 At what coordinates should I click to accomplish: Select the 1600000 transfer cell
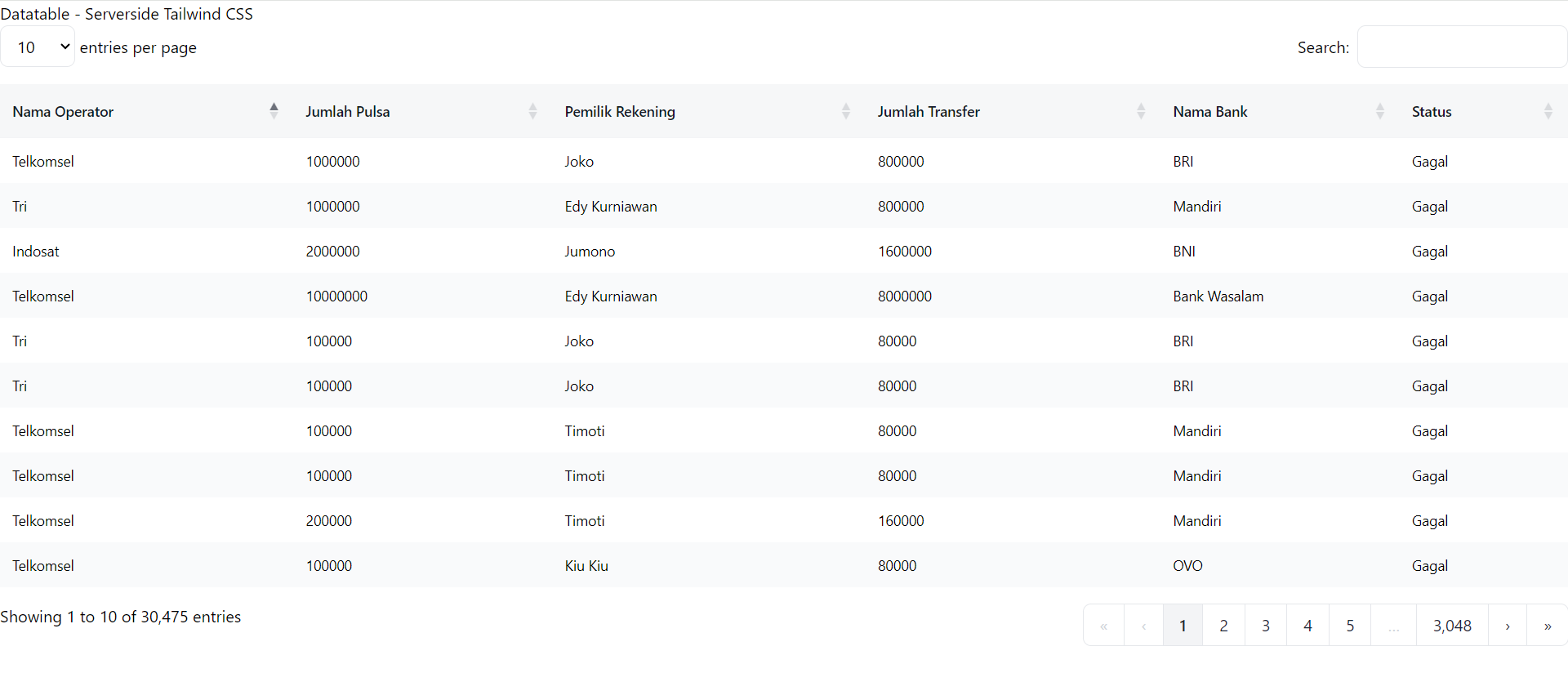tap(905, 252)
